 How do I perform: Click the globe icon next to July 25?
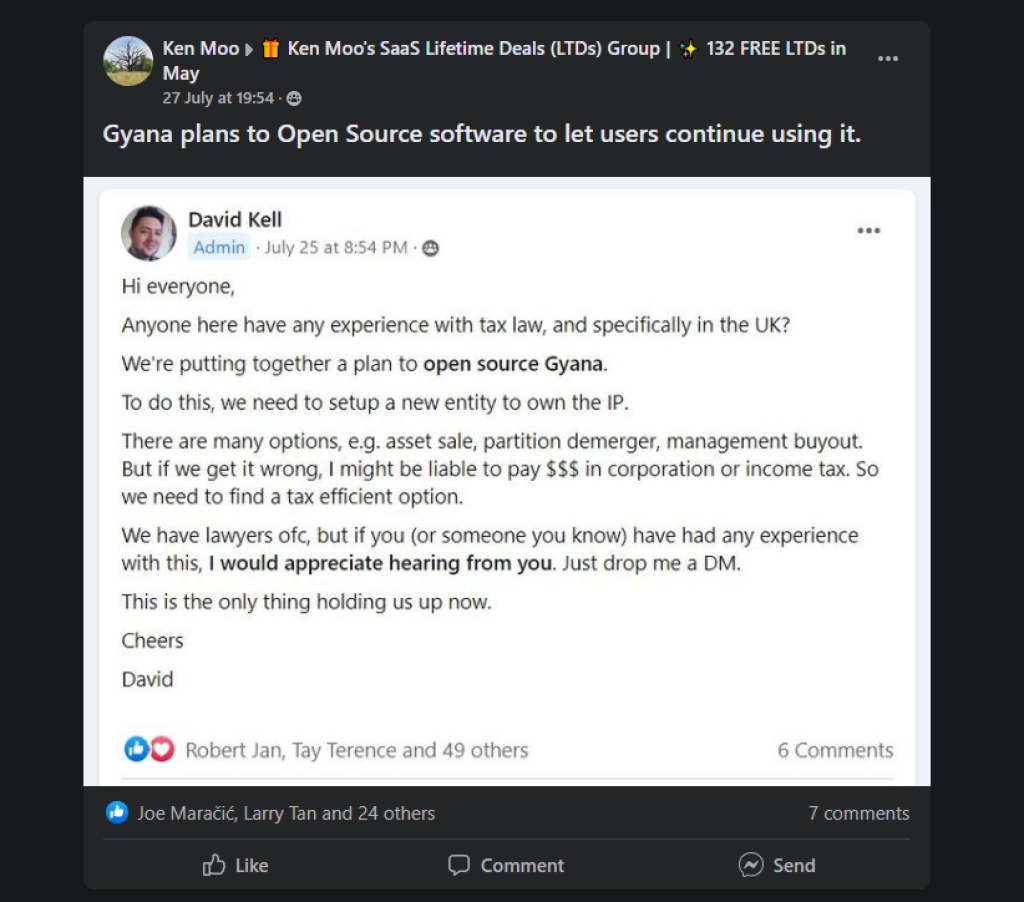430,248
